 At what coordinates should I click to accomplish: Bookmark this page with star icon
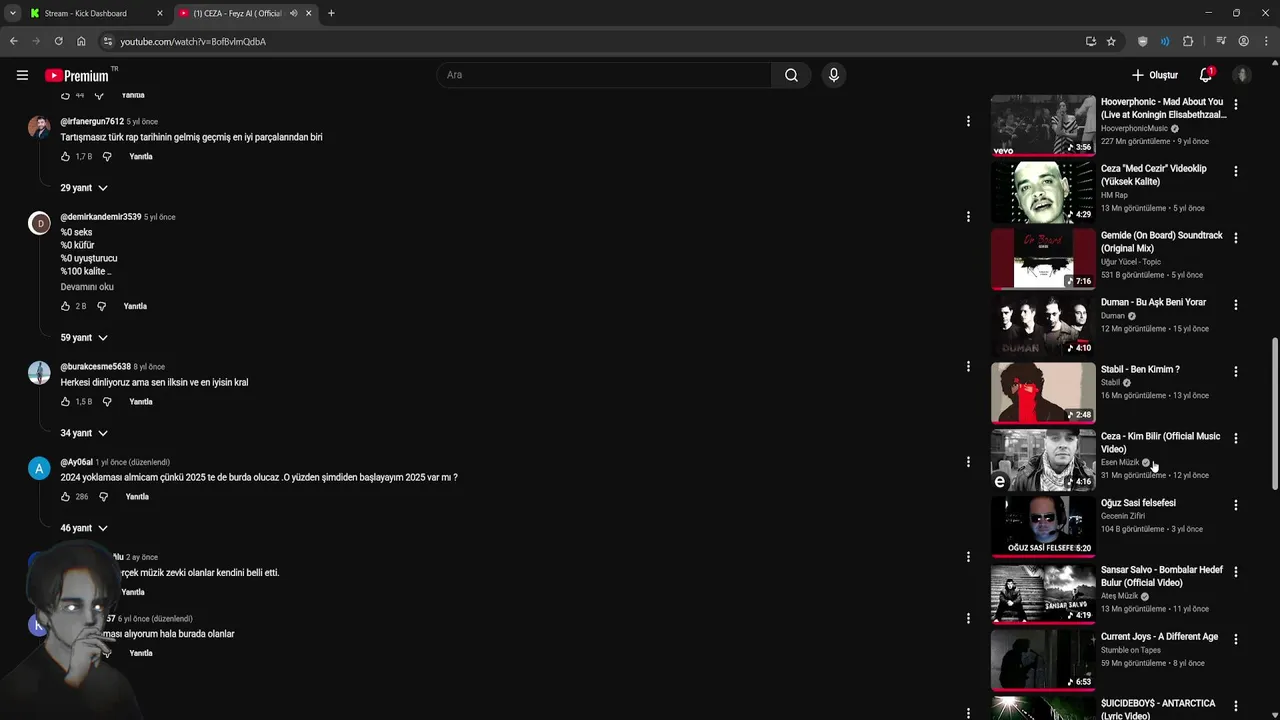pos(1111,41)
